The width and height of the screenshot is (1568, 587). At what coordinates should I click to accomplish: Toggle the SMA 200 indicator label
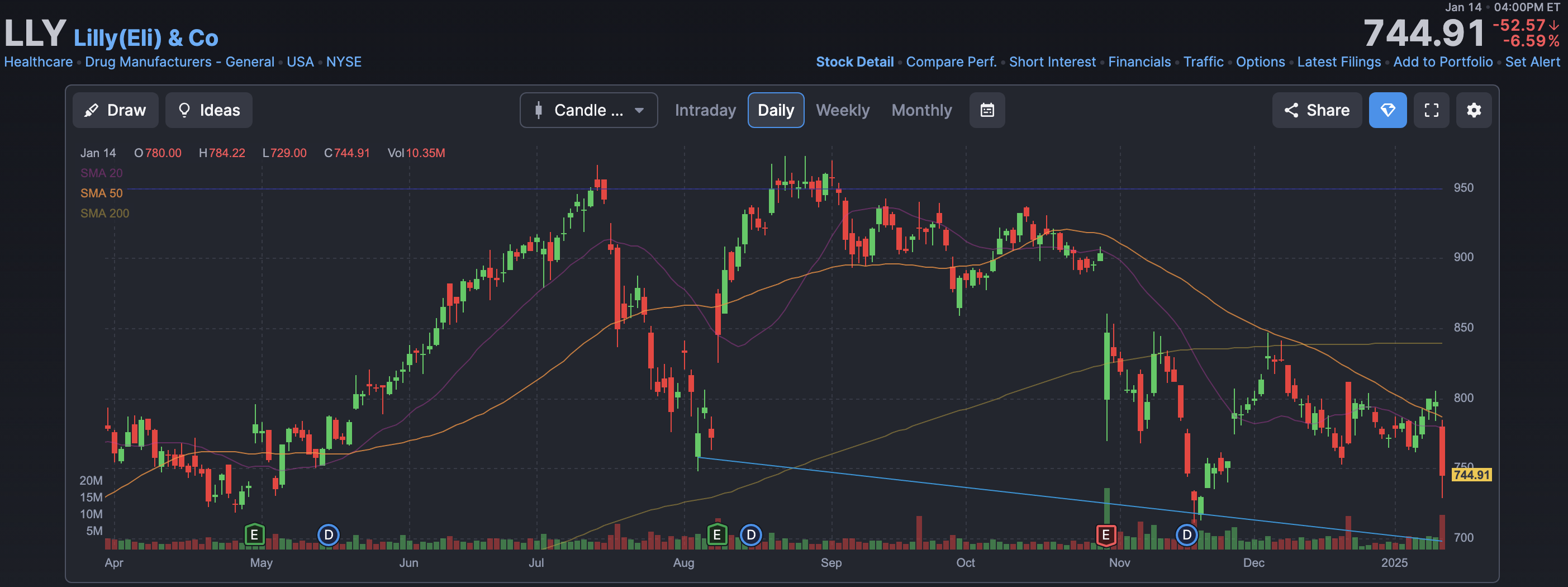pos(104,213)
